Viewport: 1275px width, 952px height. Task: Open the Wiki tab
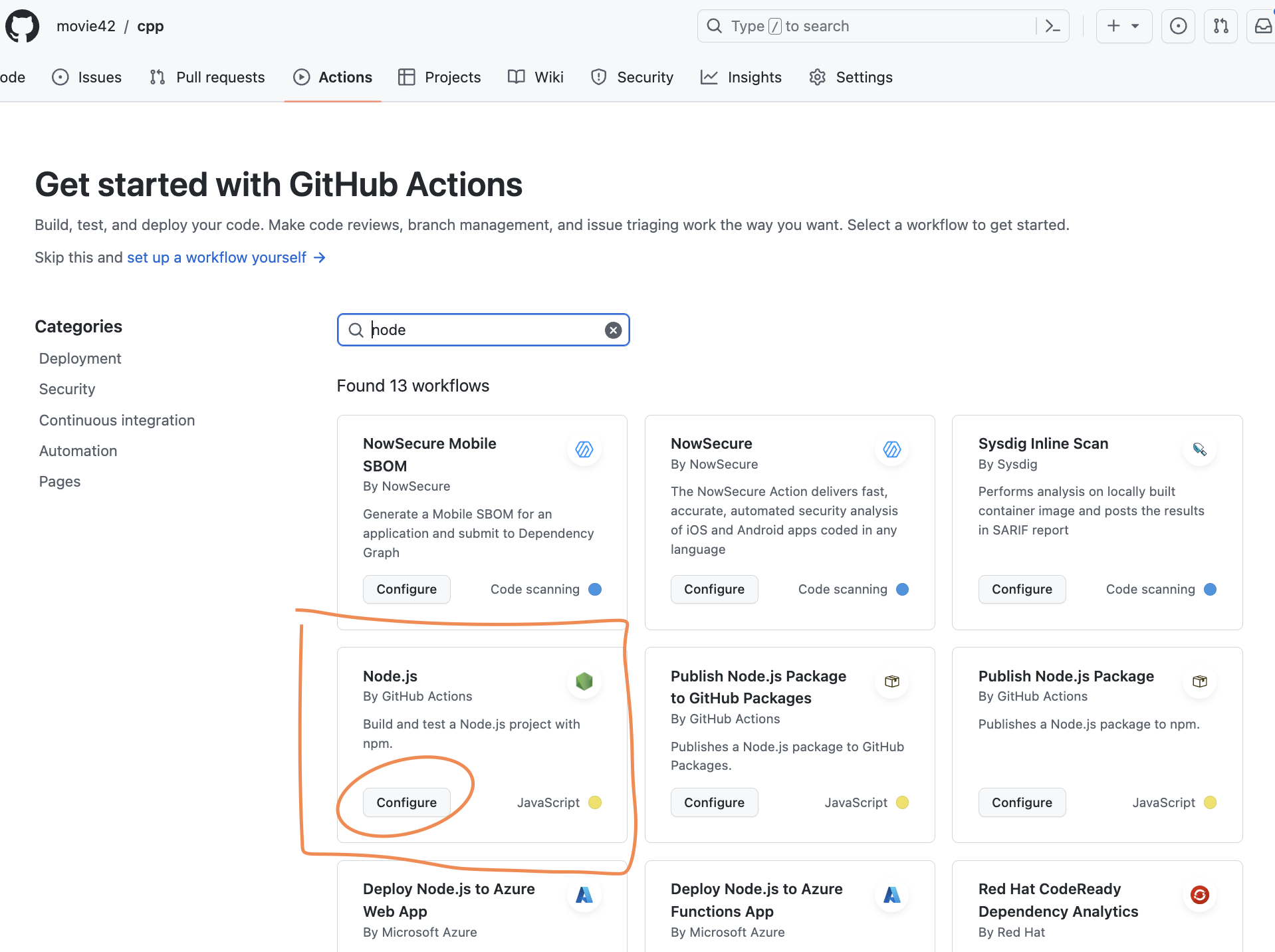pyautogui.click(x=536, y=77)
